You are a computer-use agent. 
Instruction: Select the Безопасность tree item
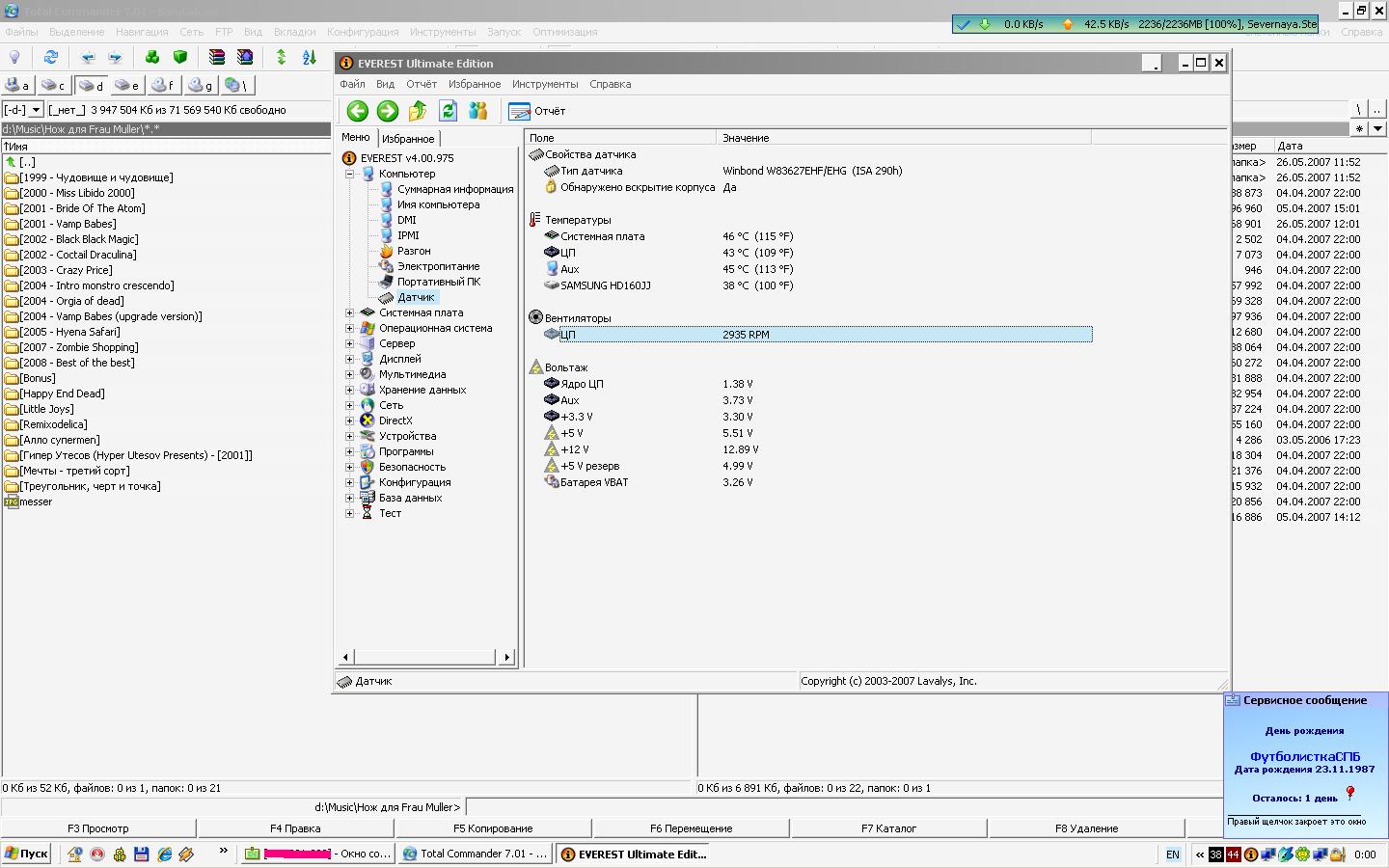point(412,467)
